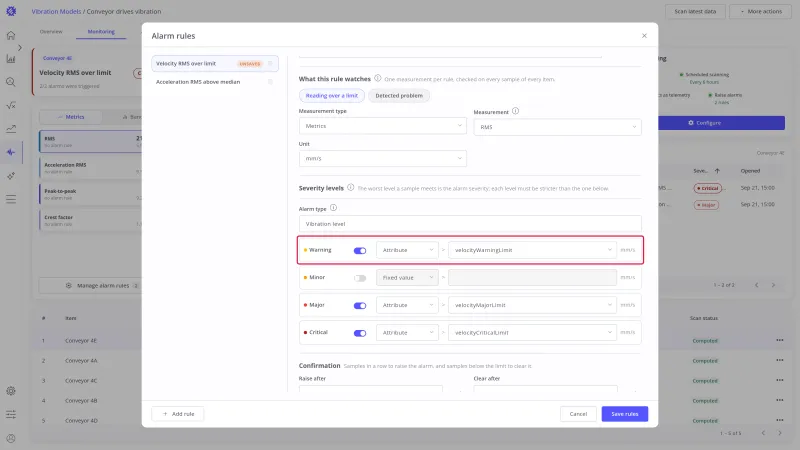This screenshot has height=450, width=800.
Task: Delete the Velocity RMS over limit rule icon
Action: (x=270, y=63)
